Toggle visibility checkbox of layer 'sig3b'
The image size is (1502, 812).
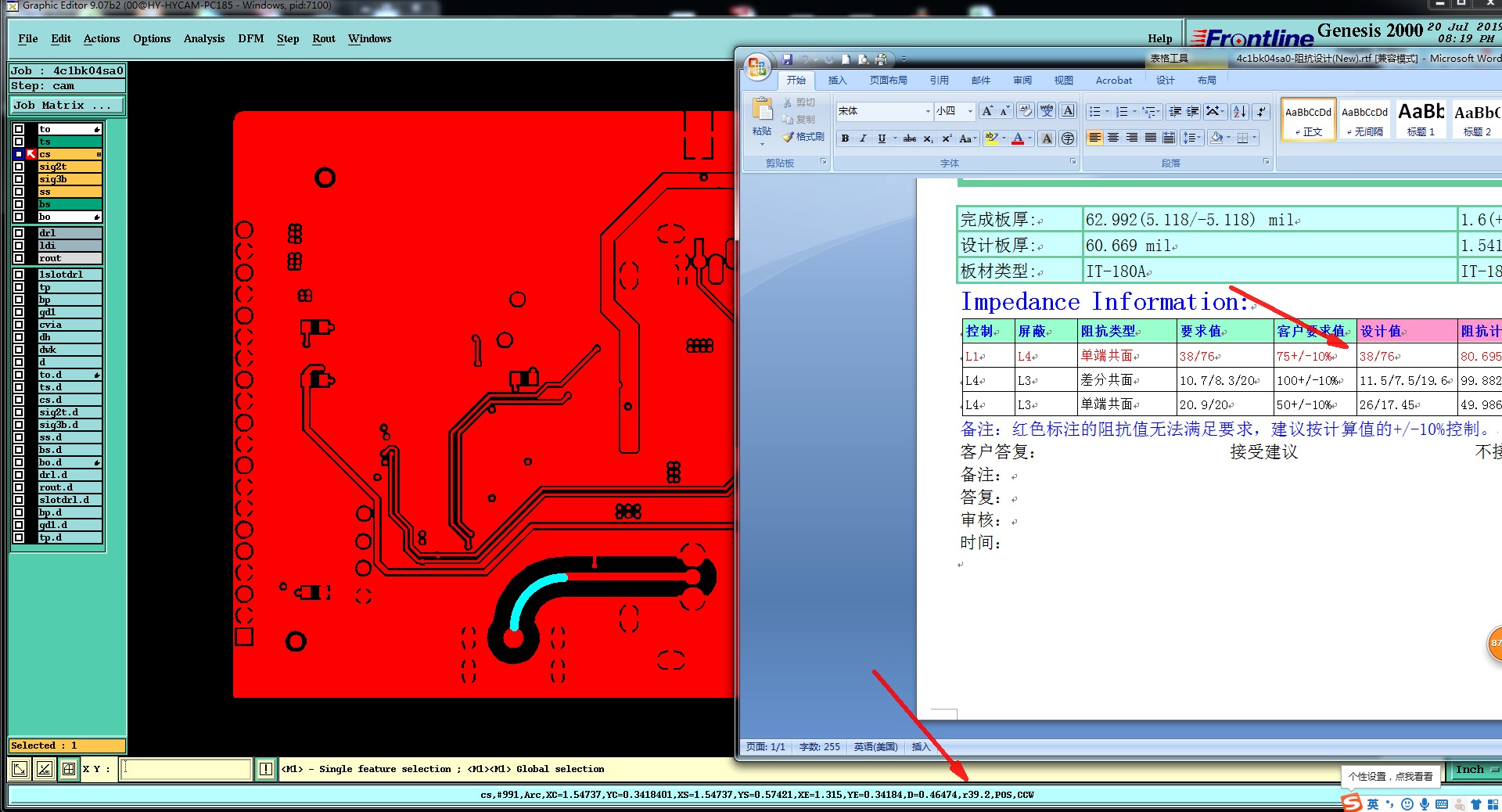(x=19, y=179)
